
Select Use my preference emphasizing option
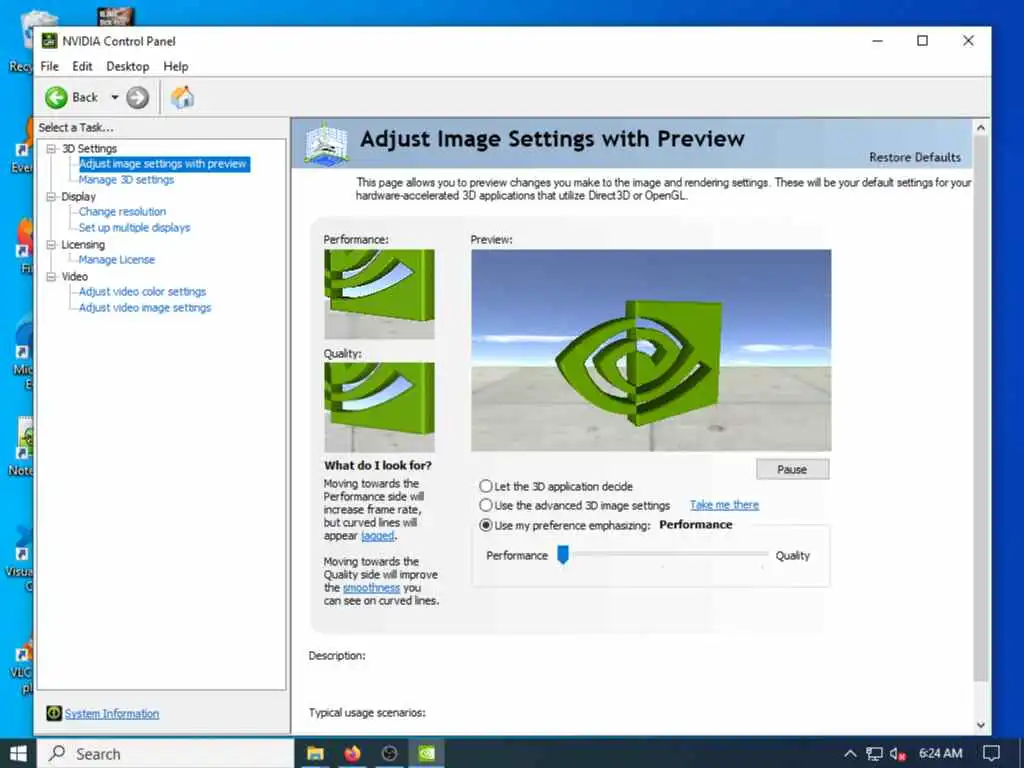pyautogui.click(x=486, y=524)
